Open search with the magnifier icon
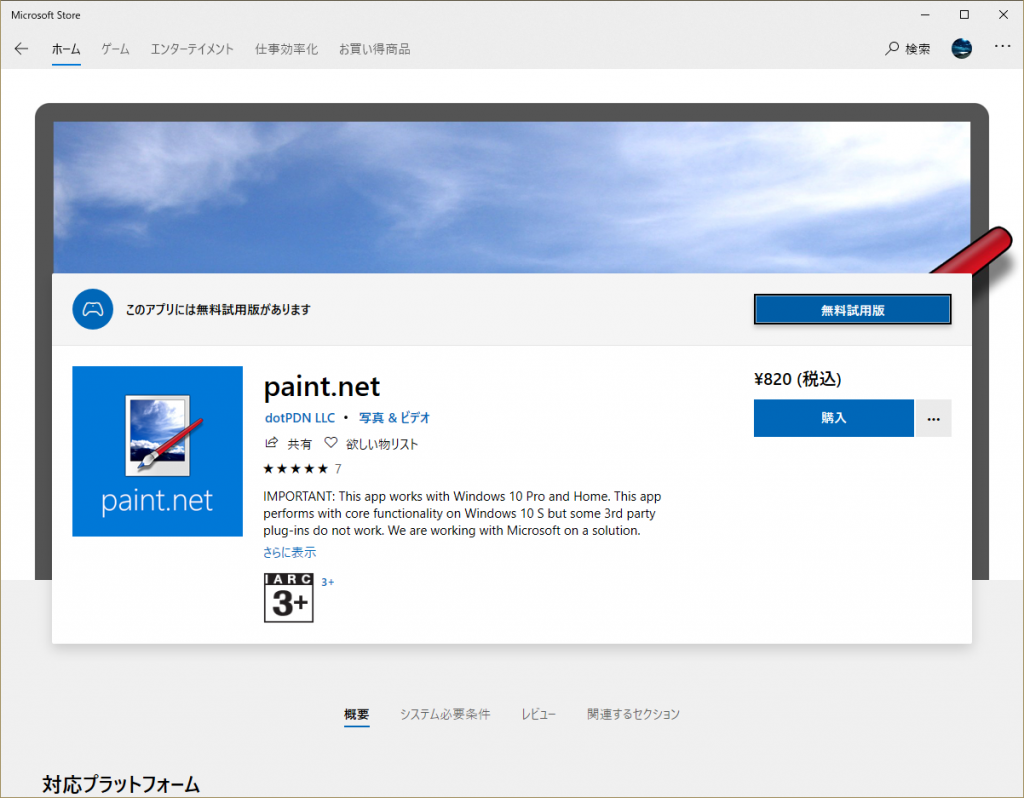 [x=892, y=49]
